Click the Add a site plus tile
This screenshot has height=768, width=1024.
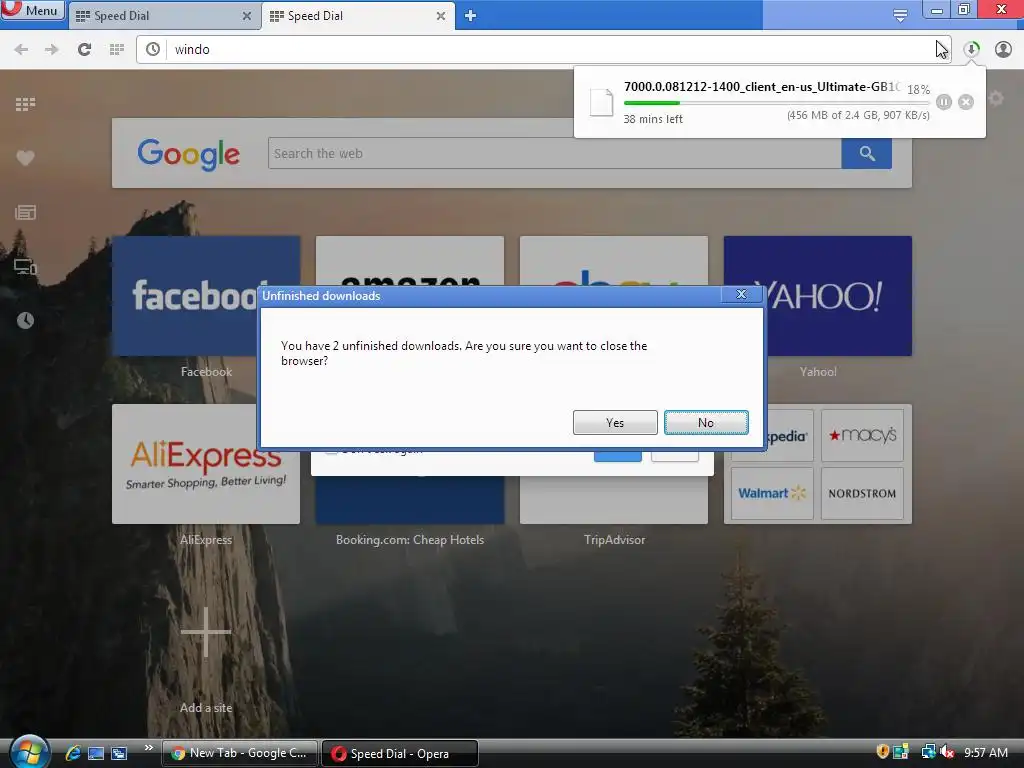tap(206, 632)
